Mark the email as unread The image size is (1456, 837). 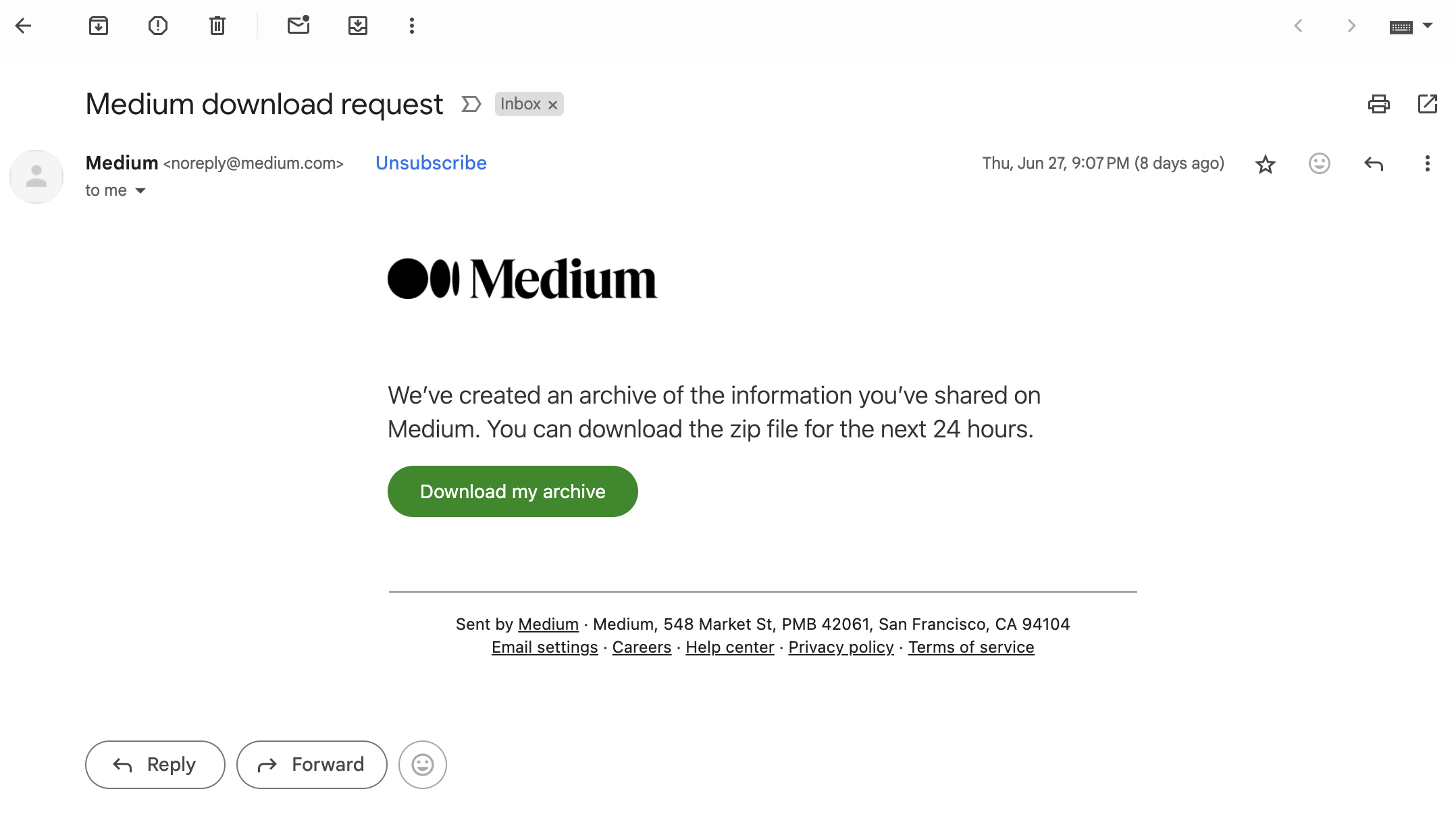pos(298,26)
